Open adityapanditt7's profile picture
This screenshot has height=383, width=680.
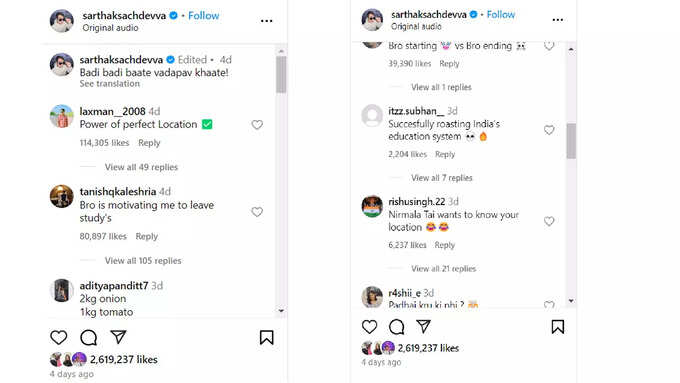tap(62, 290)
